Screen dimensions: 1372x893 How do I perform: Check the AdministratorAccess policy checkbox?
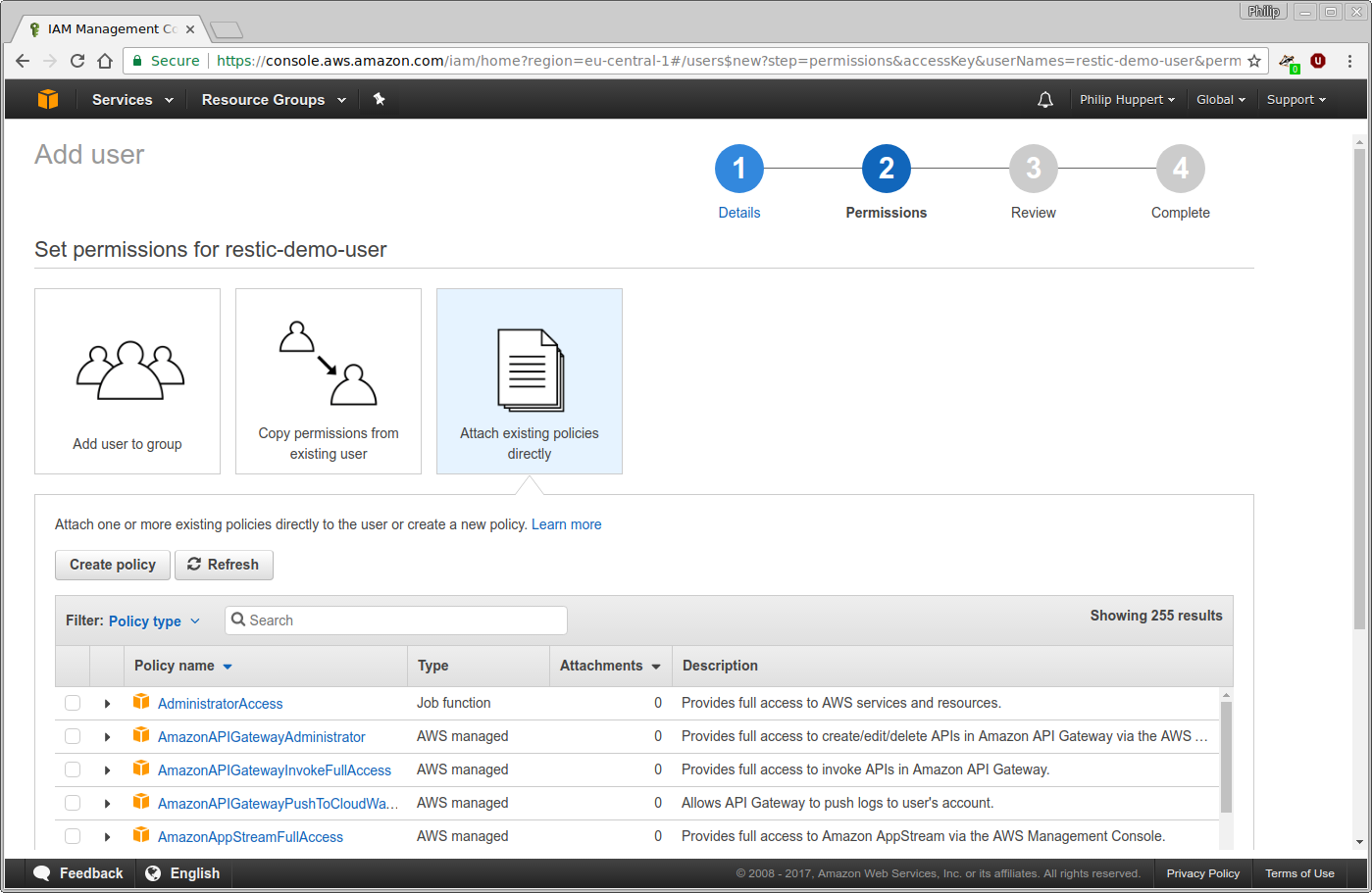73,703
